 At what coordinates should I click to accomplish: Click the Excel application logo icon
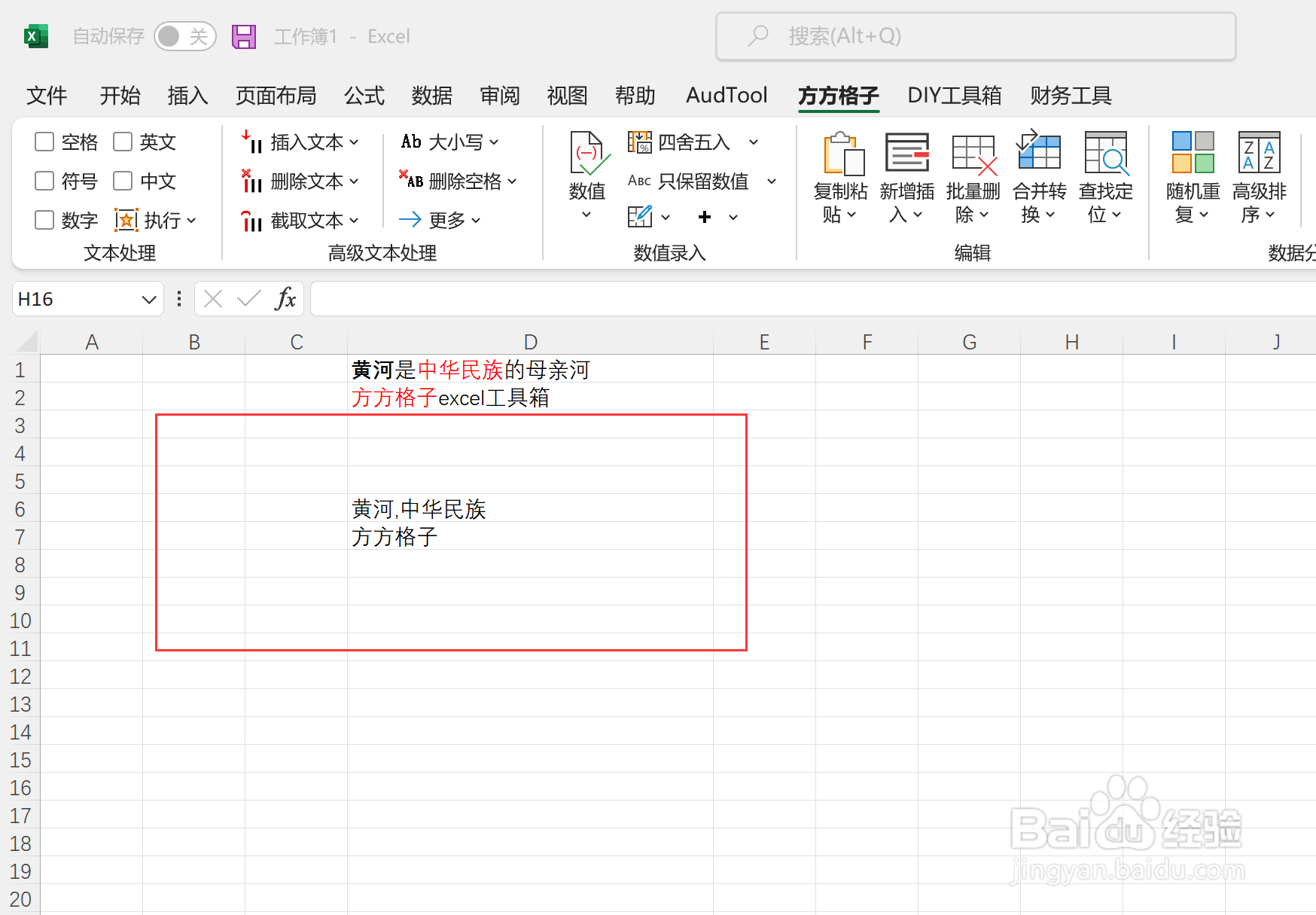click(35, 36)
